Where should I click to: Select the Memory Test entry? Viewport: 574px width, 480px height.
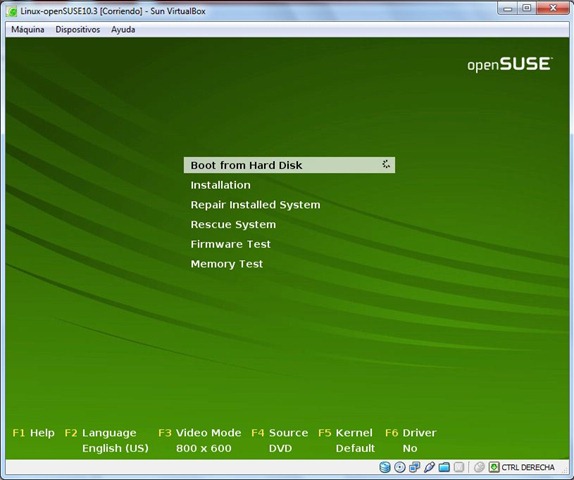coord(227,264)
